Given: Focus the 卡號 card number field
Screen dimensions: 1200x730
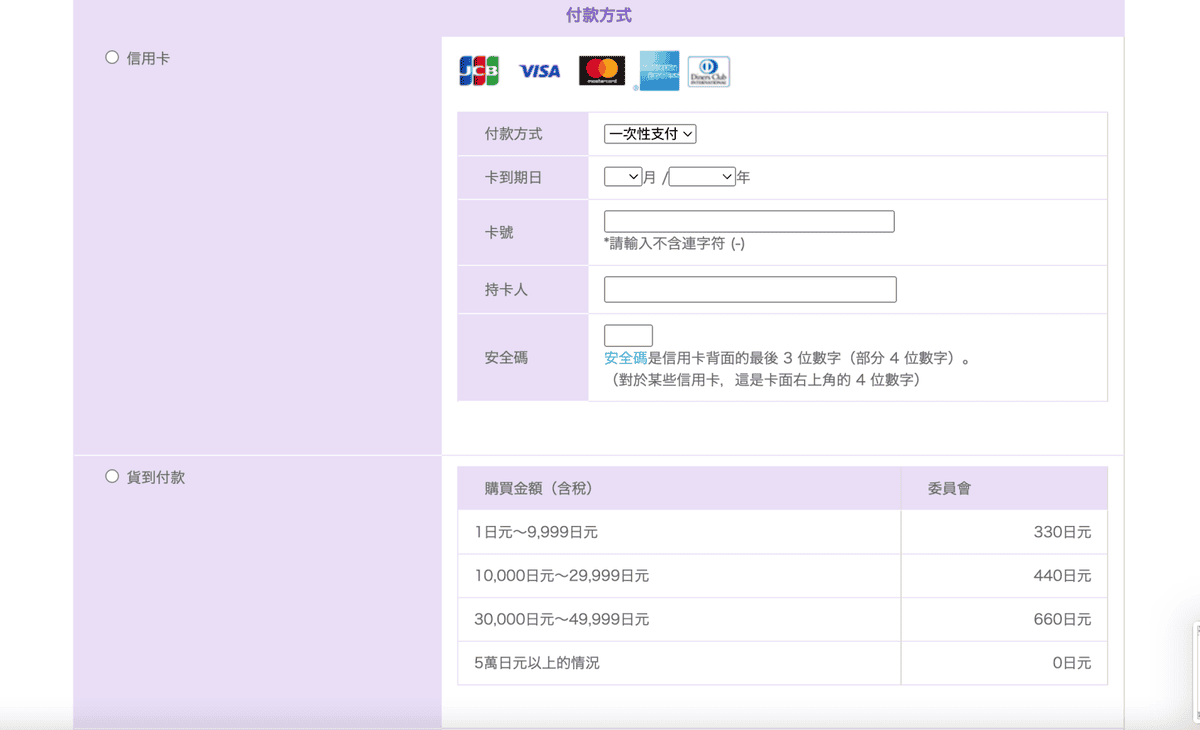Looking at the screenshot, I should click(749, 222).
